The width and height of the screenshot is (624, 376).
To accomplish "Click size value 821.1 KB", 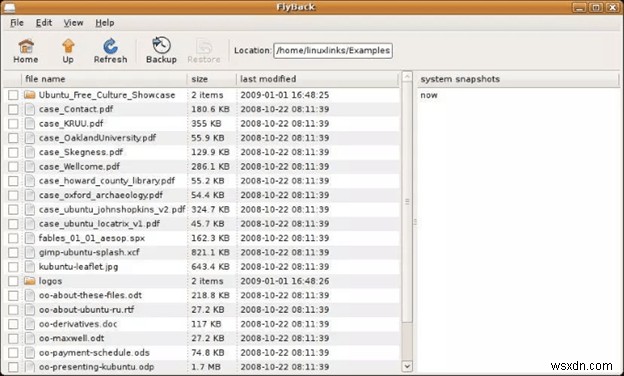I will pyautogui.click(x=210, y=252).
